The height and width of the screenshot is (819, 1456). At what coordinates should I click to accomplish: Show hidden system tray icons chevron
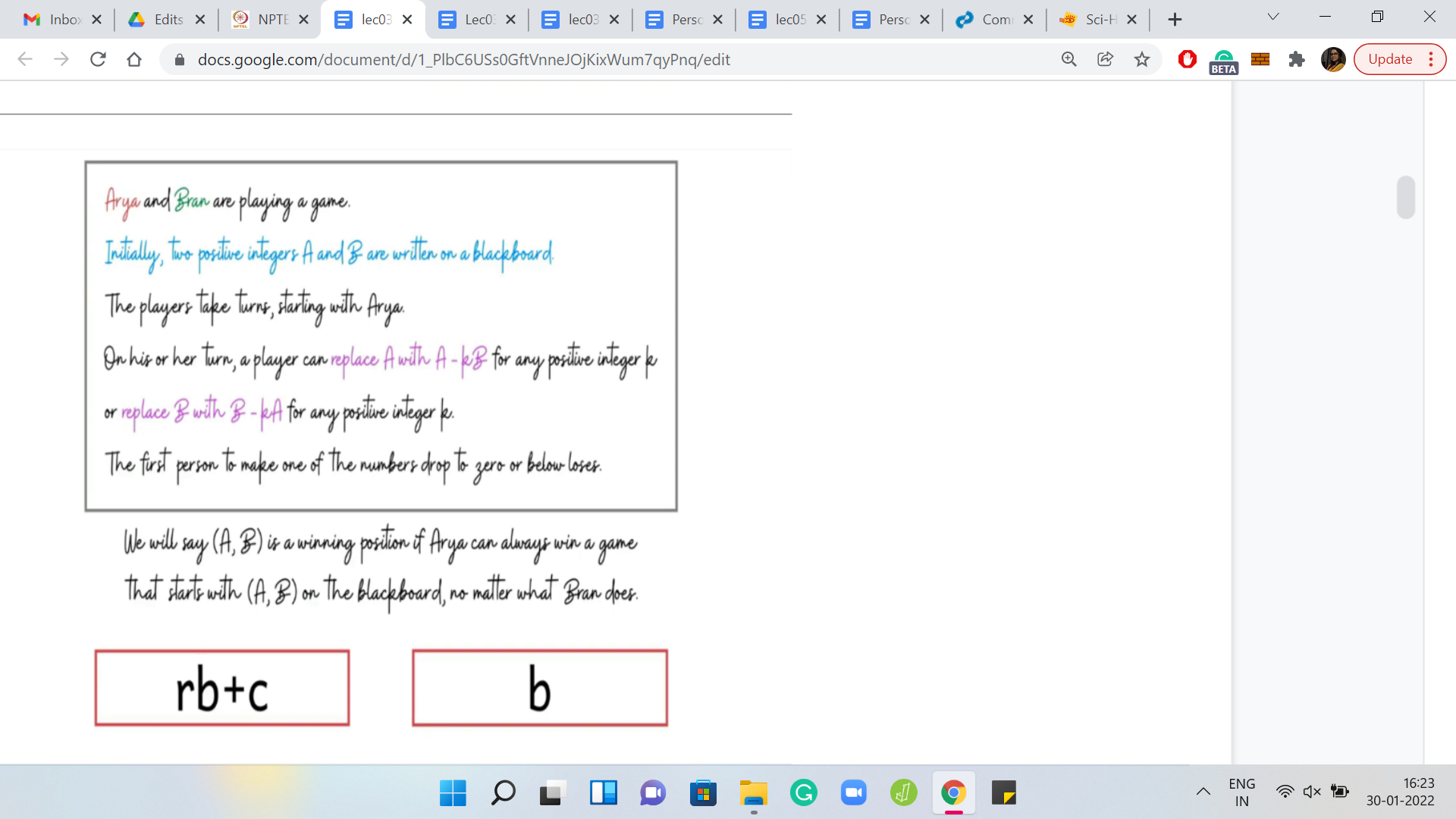[x=1203, y=792]
